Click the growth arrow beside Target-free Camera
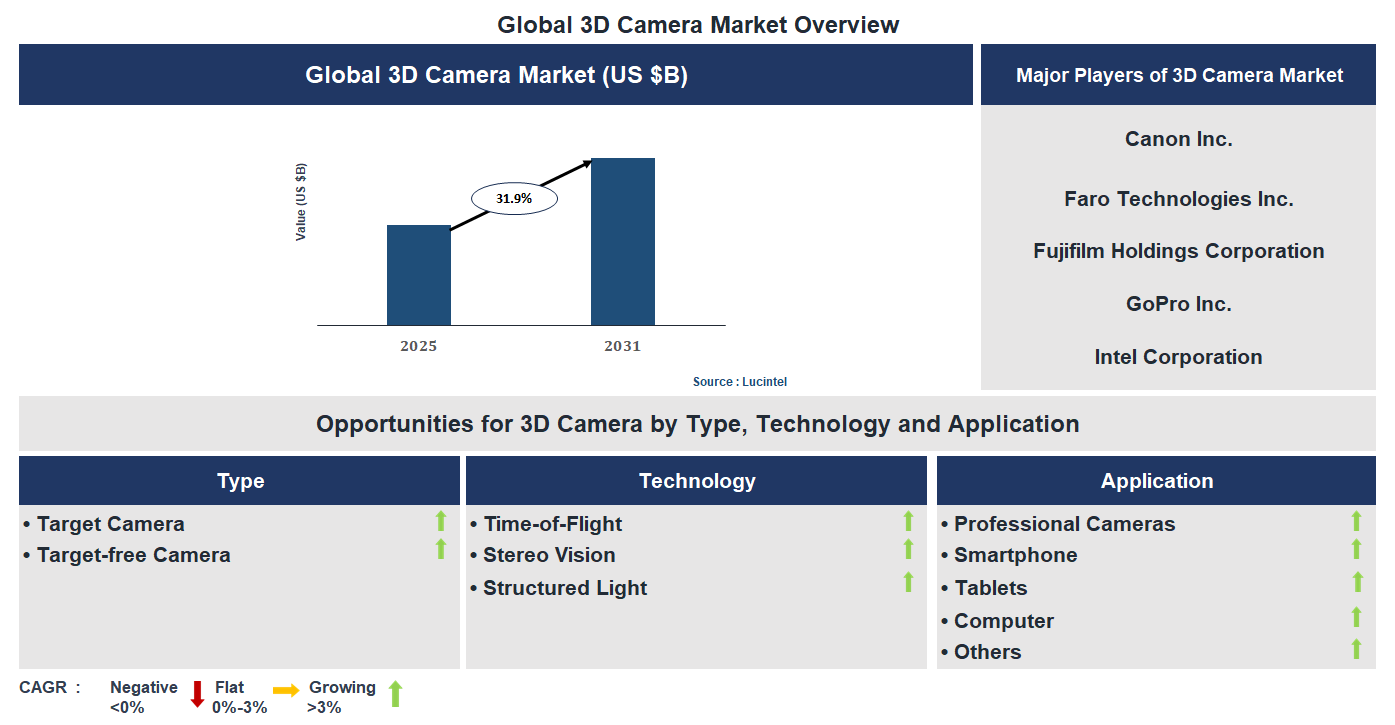The image size is (1395, 725). [x=441, y=548]
